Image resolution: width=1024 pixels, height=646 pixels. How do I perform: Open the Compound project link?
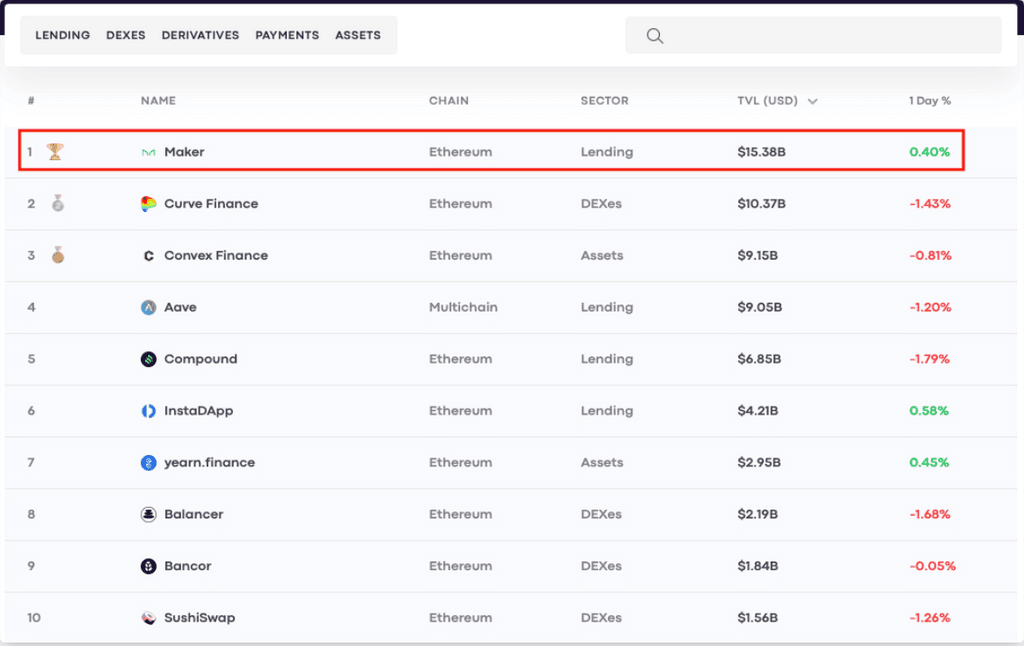(x=200, y=359)
